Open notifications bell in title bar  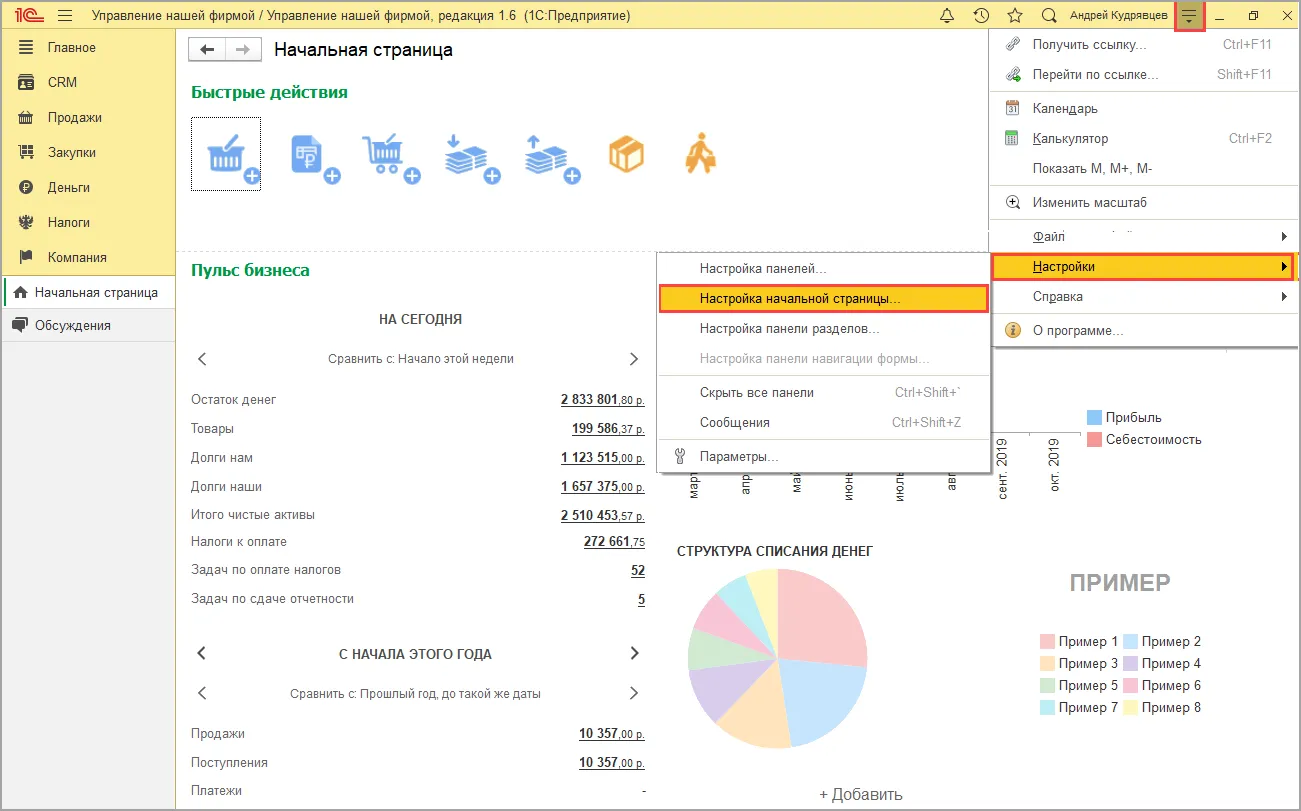coord(947,15)
